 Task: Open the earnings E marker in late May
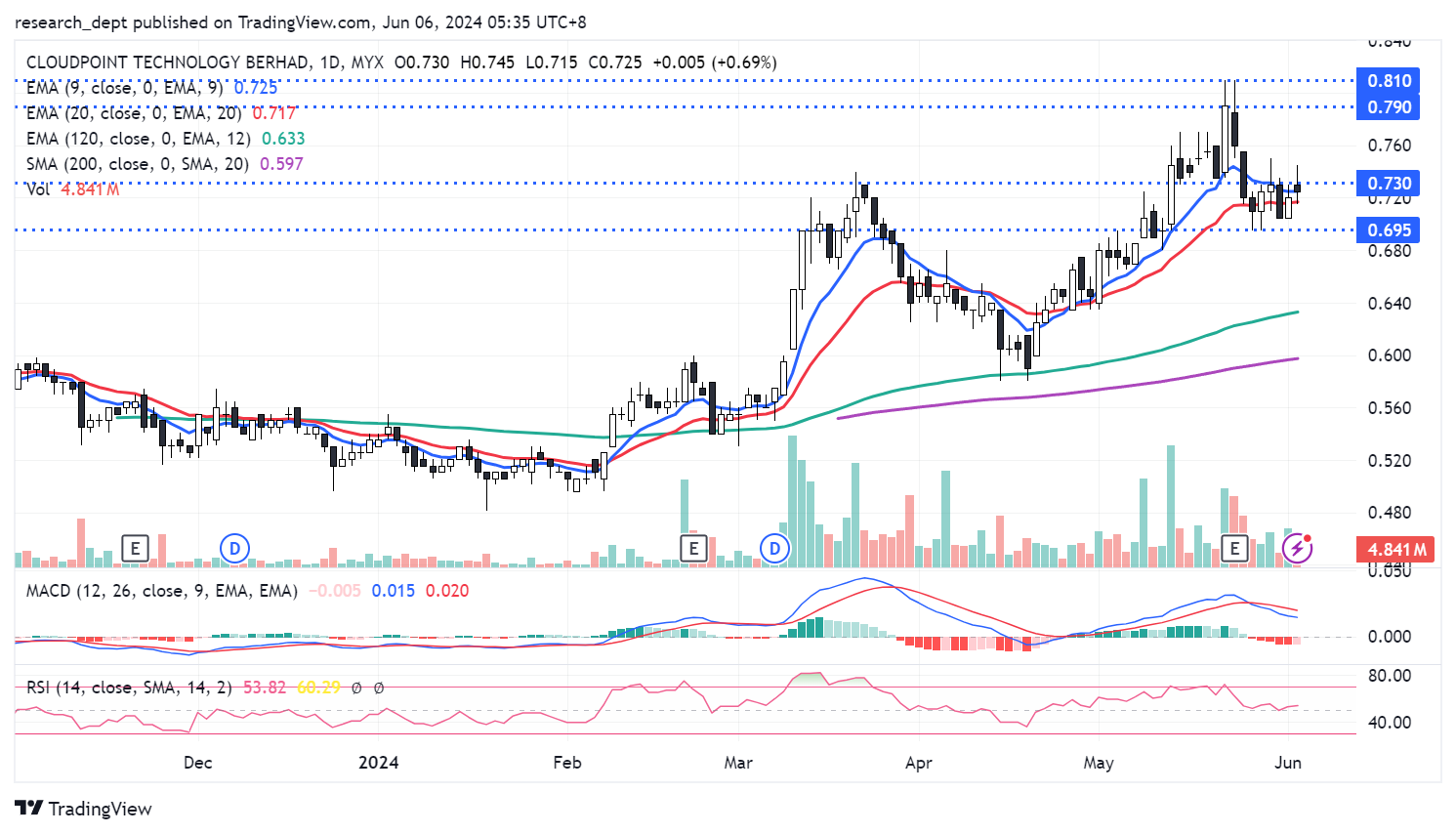1234,548
